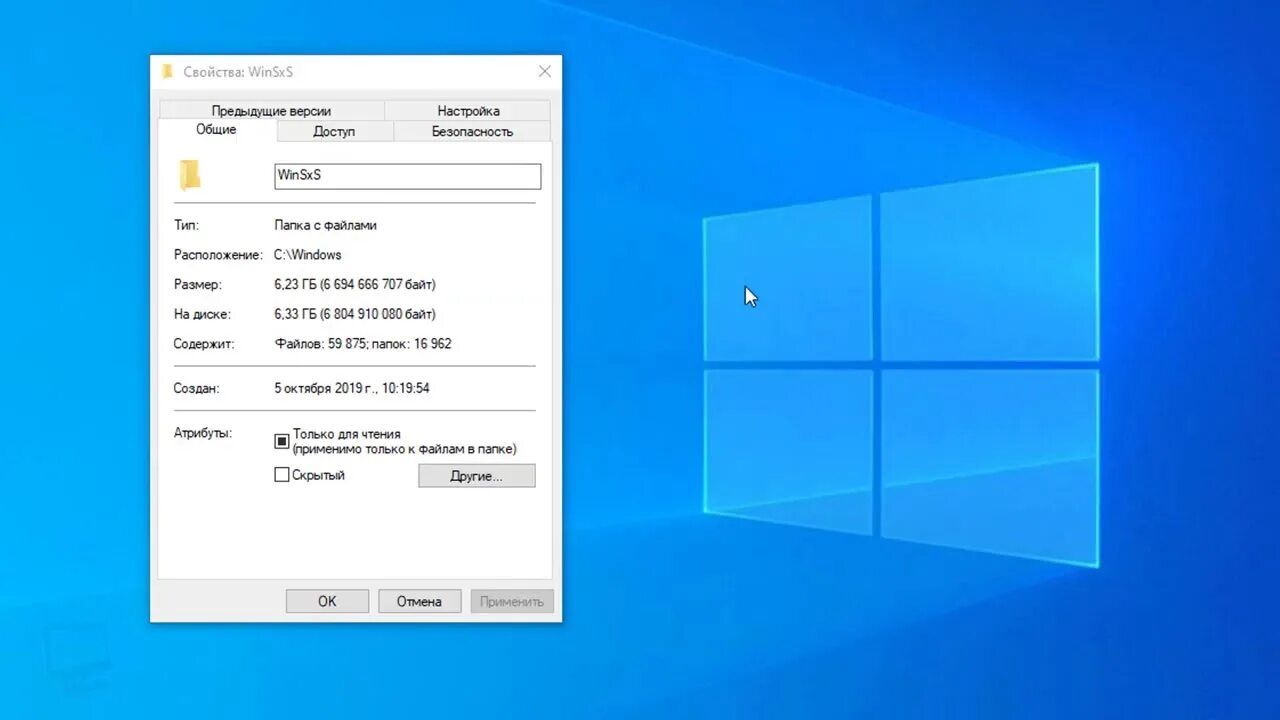Image resolution: width=1280 pixels, height=720 pixels.
Task: Click the location value C:\Windows
Action: pos(308,255)
